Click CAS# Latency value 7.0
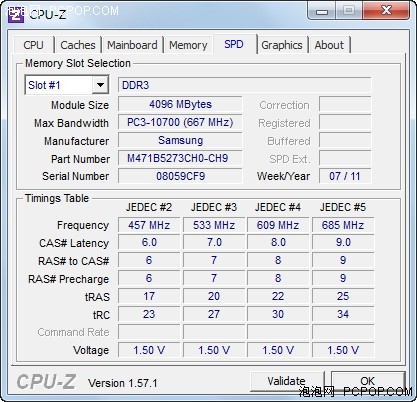Image resolution: width=417 pixels, height=402 pixels. tap(214, 242)
